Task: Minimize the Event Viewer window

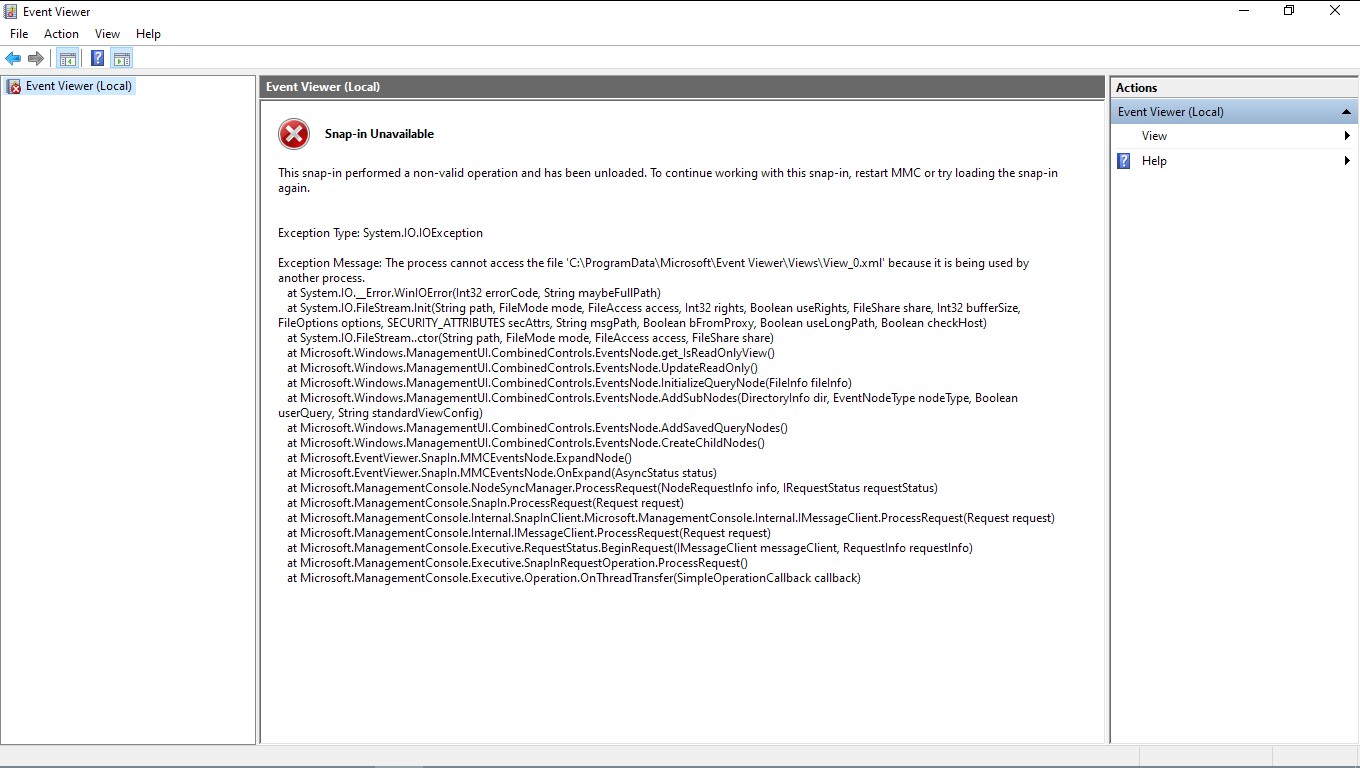Action: [x=1243, y=11]
